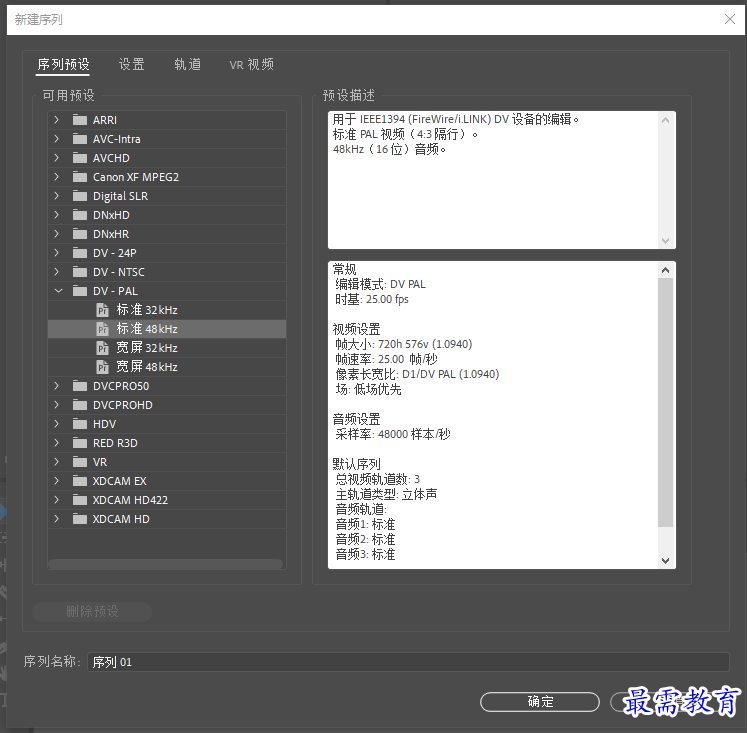Click the 总视频轨道数: 3 text line
This screenshot has height=733, width=747.
point(377,479)
